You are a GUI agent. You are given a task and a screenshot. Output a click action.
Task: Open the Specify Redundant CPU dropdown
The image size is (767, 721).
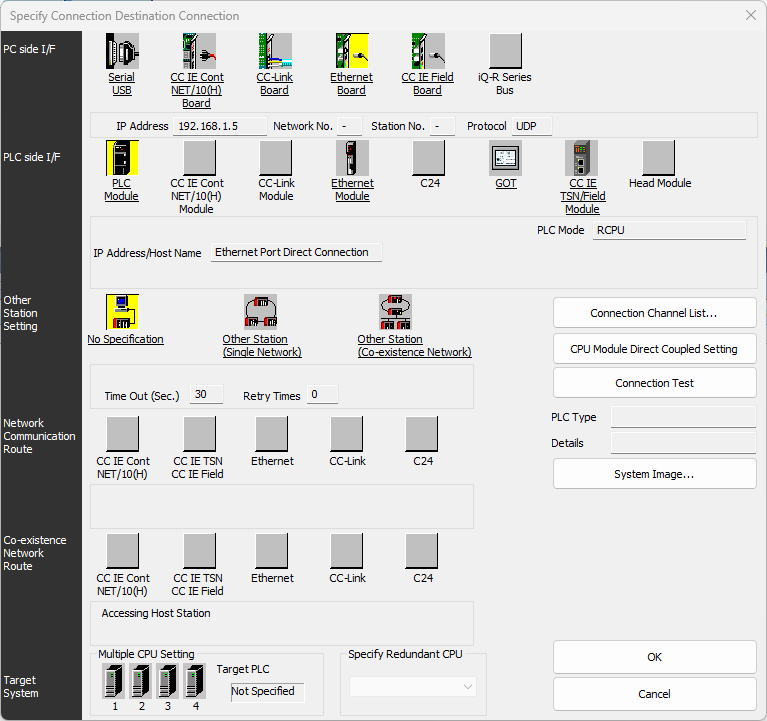pos(413,687)
